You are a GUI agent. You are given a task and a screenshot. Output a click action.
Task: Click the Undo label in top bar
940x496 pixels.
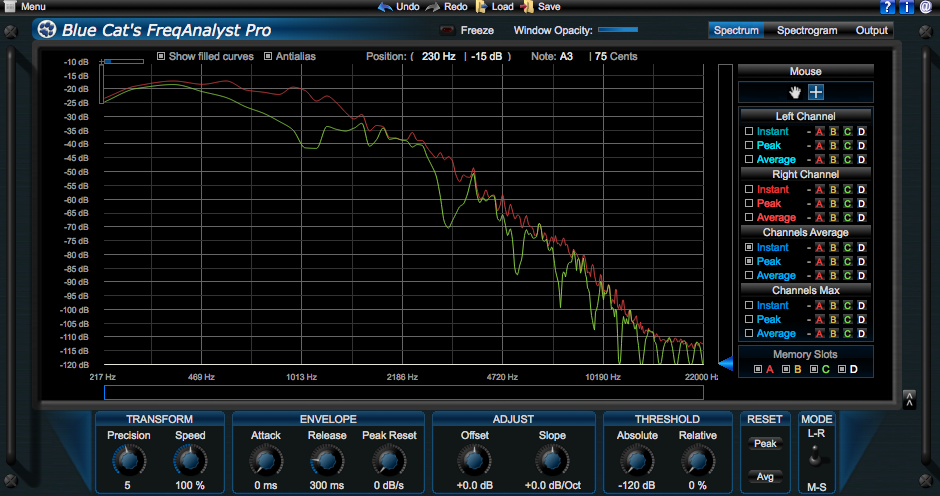coord(408,7)
